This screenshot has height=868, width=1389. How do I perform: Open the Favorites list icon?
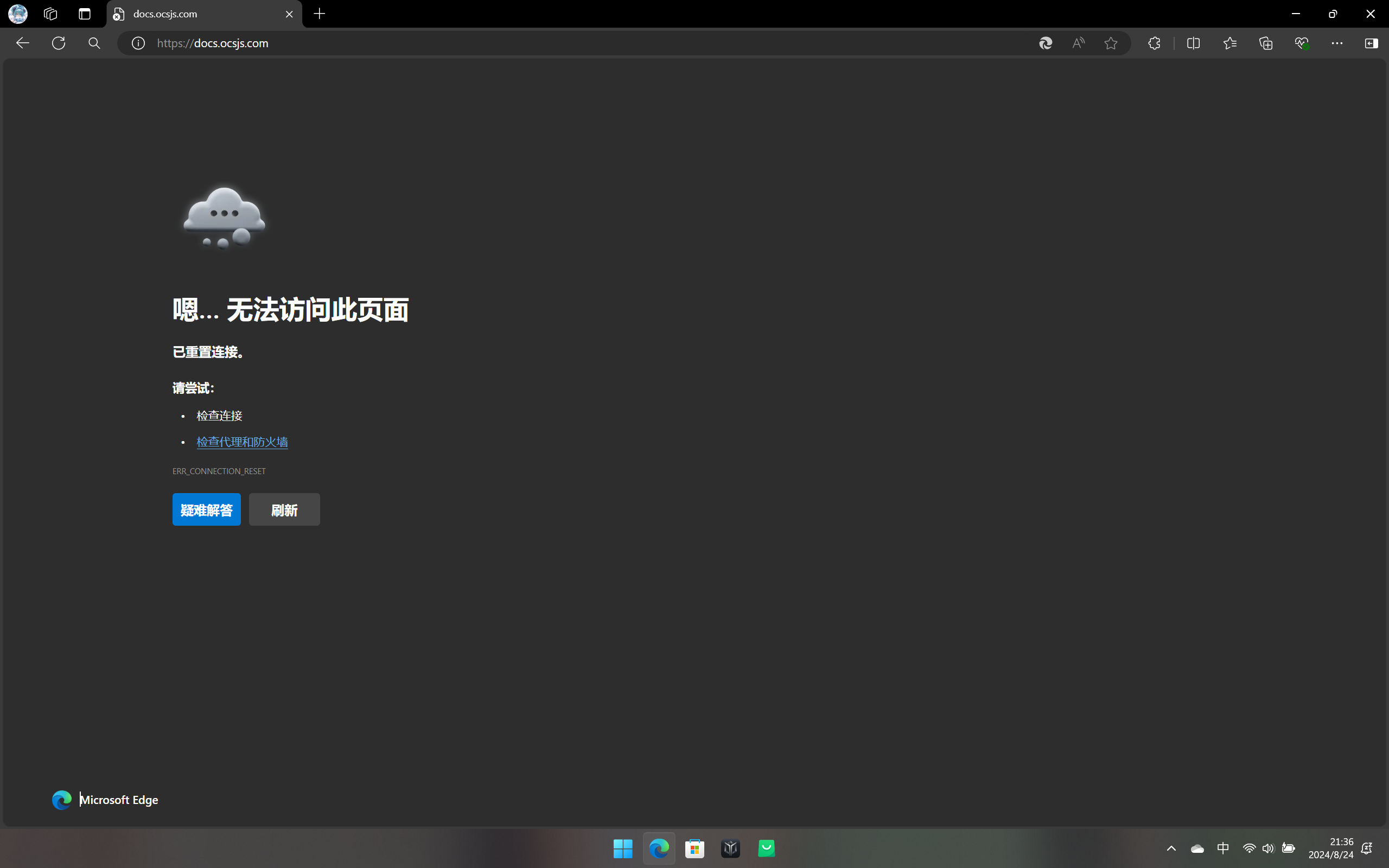pyautogui.click(x=1229, y=43)
